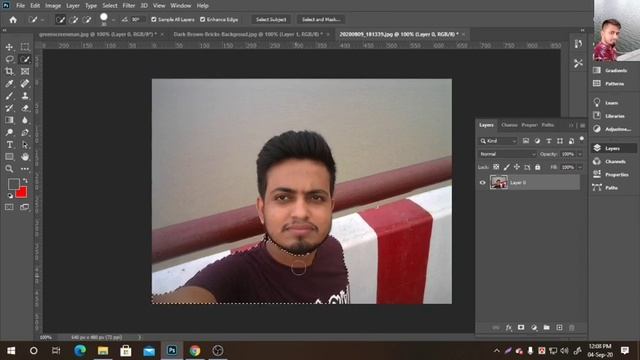Viewport: 640px width, 360px height.
Task: Select the Hand tool
Action: pos(25,157)
